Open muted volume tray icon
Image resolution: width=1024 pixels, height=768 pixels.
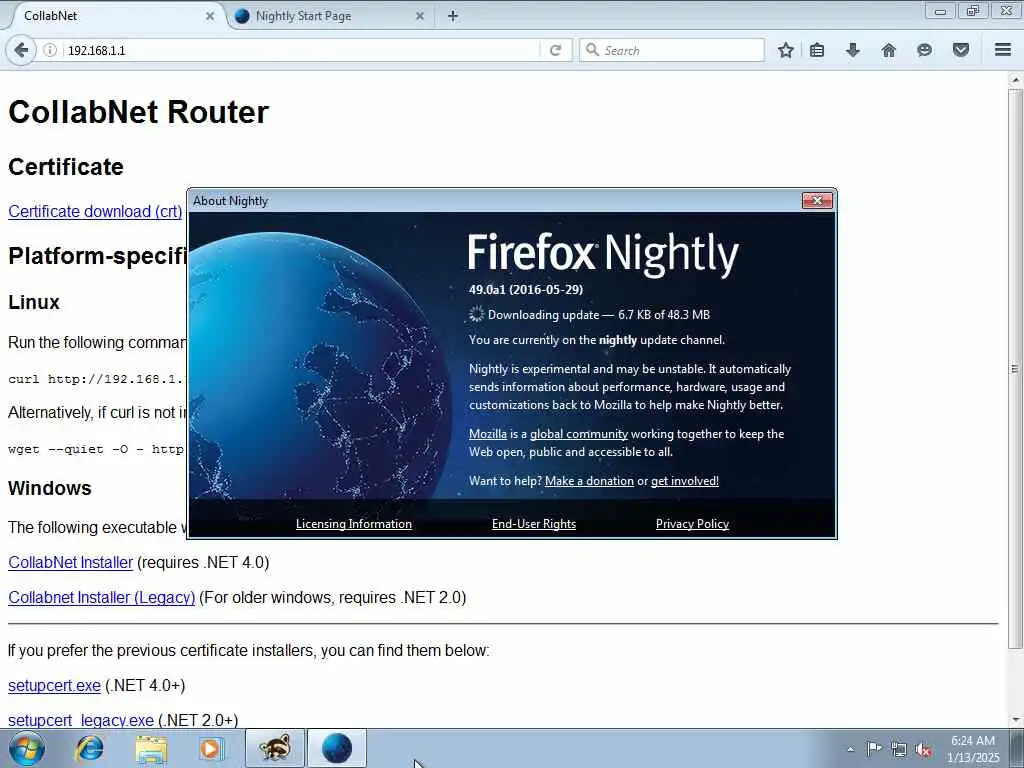pyautogui.click(x=923, y=749)
